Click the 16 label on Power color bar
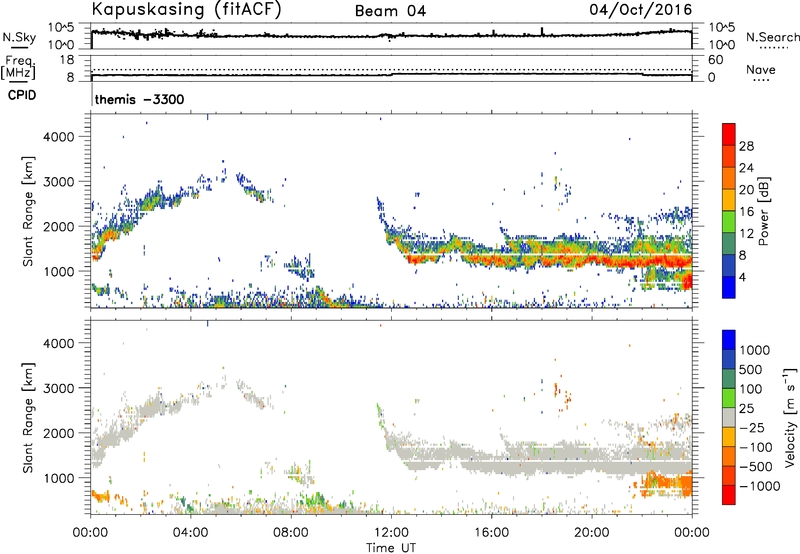Viewport: 800px width, 554px height. [x=746, y=212]
